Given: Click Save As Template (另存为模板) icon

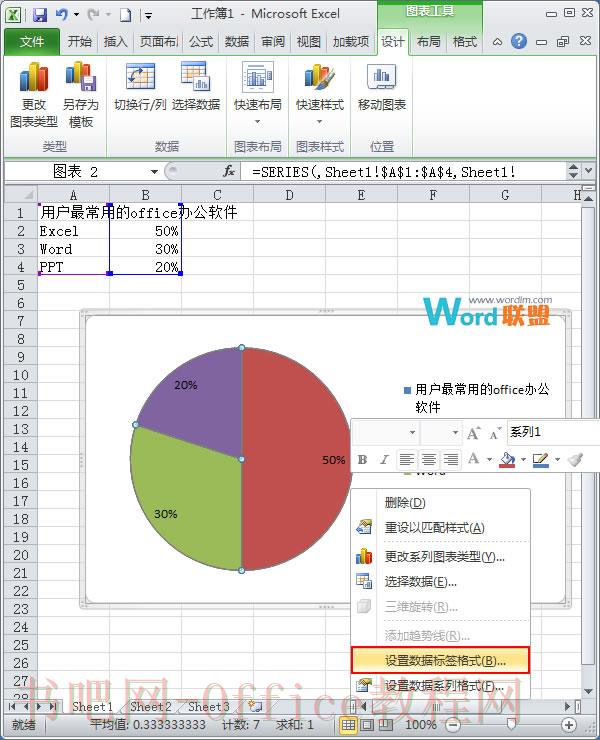Looking at the screenshot, I should coord(81,95).
